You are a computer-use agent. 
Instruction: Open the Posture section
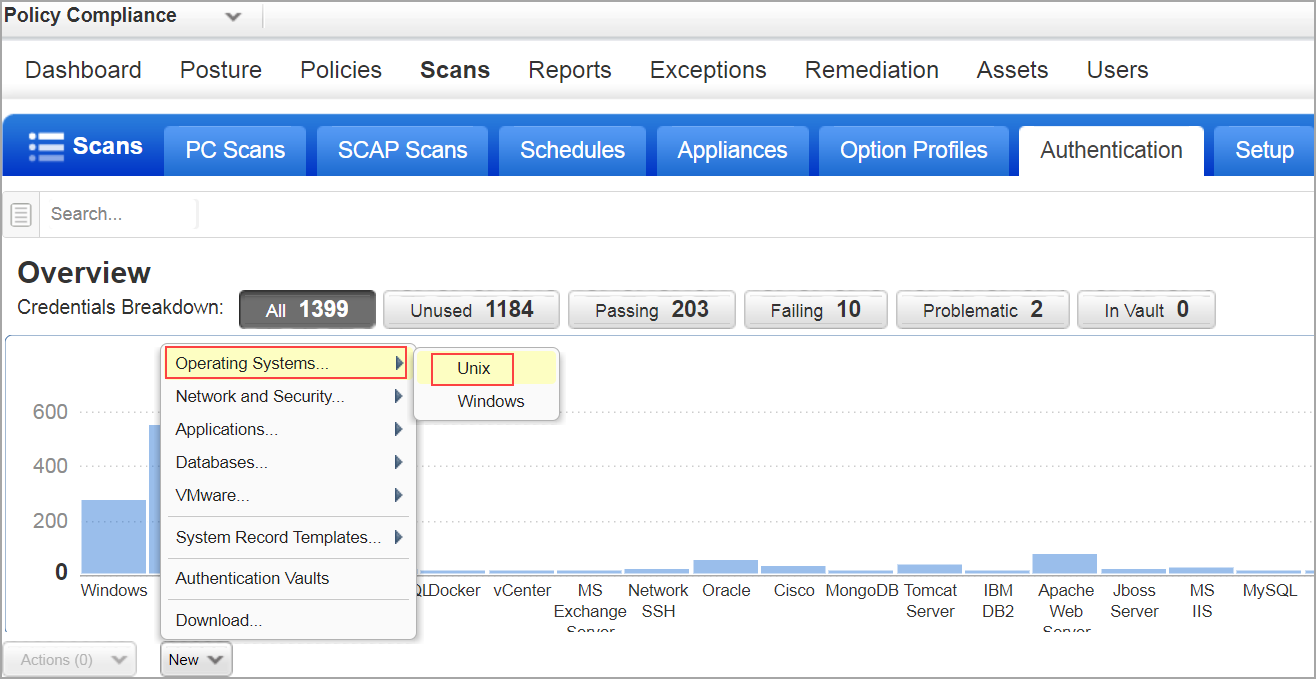221,70
